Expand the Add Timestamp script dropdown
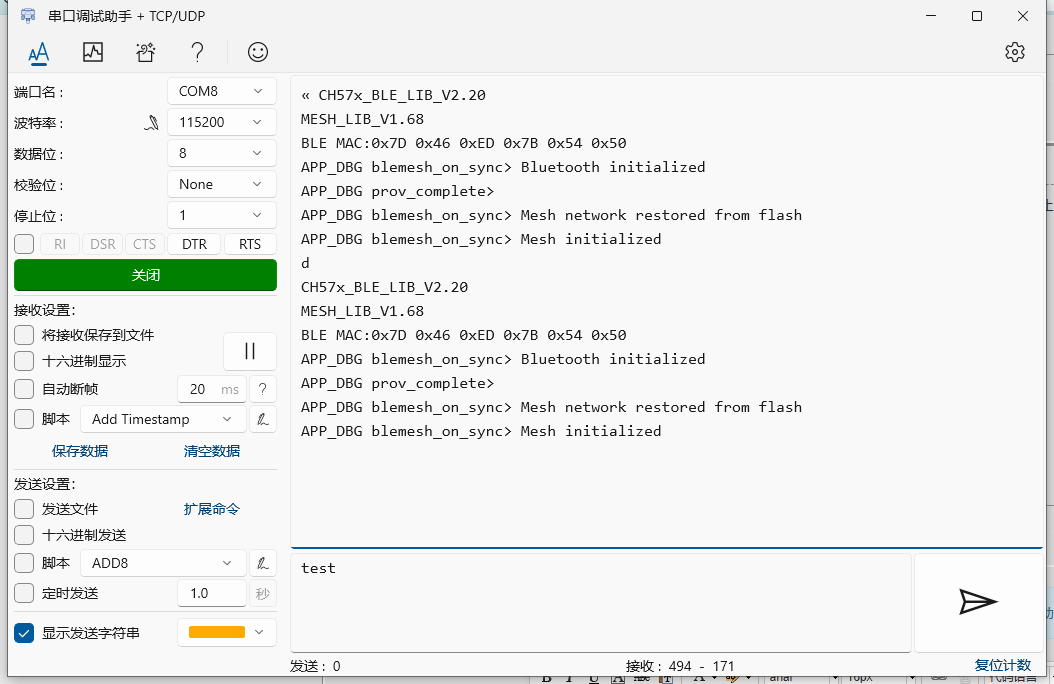 (x=162, y=419)
